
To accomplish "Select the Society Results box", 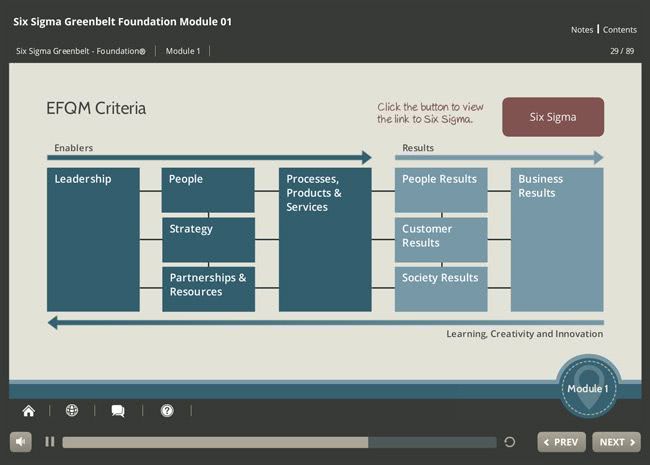I will click(441, 289).
